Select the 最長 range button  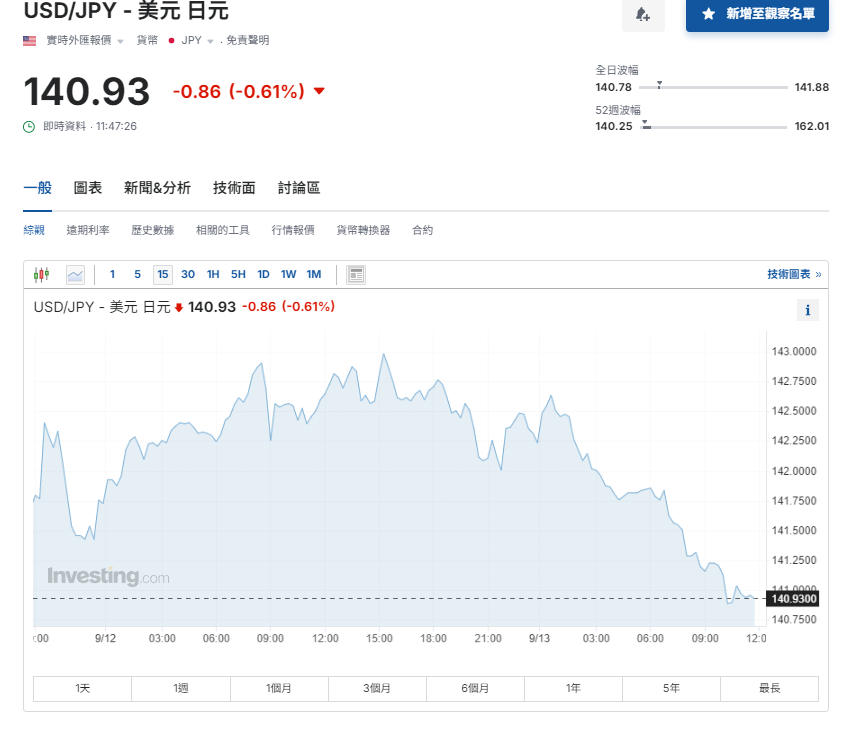[770, 689]
